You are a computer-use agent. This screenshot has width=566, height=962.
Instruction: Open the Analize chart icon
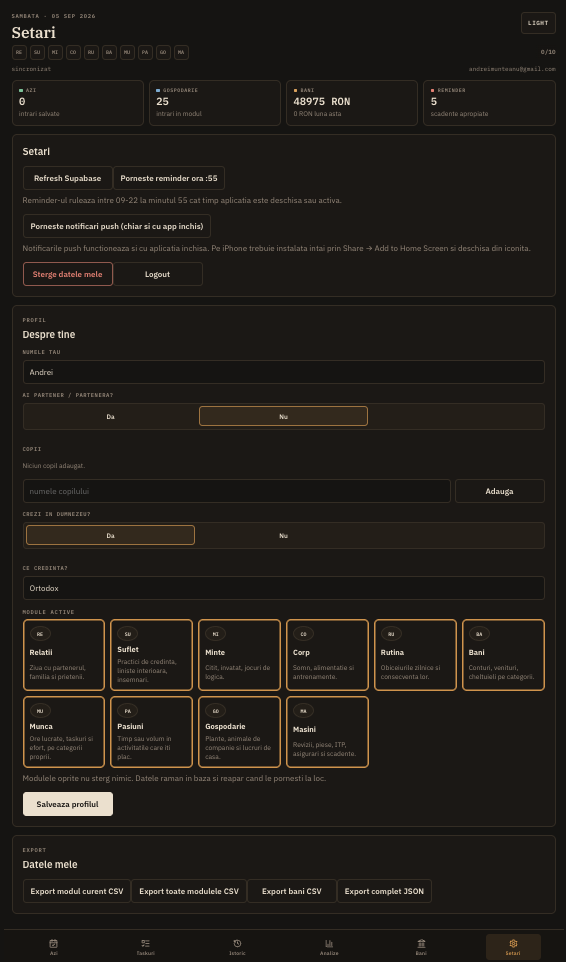329,943
